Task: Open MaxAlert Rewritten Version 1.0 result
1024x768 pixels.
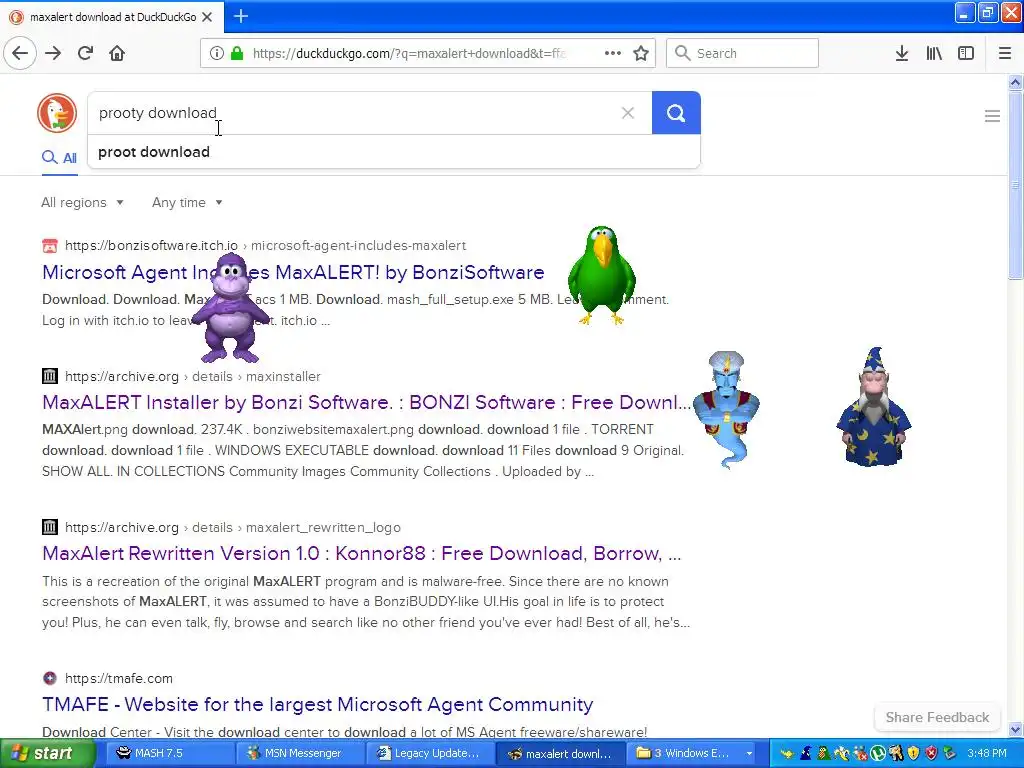Action: [x=362, y=553]
